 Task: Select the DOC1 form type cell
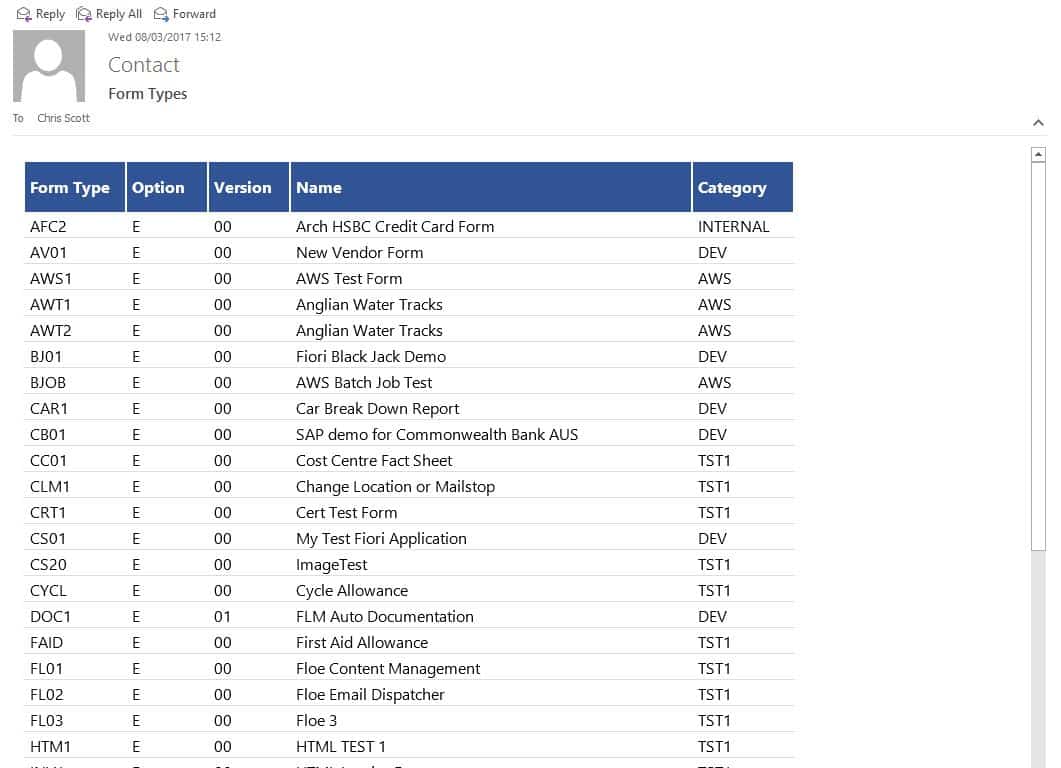click(x=50, y=617)
